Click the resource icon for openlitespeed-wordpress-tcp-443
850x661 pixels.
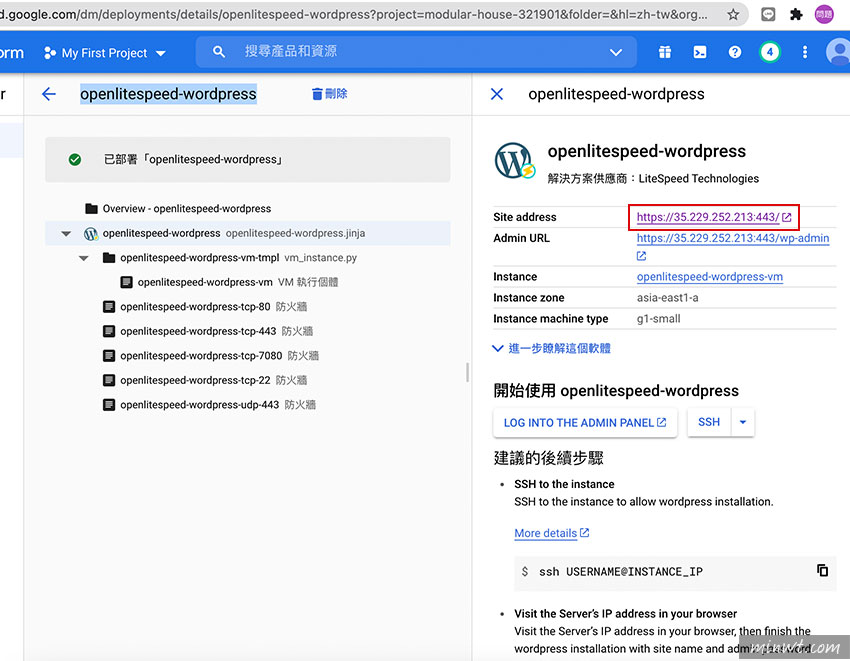pos(109,331)
